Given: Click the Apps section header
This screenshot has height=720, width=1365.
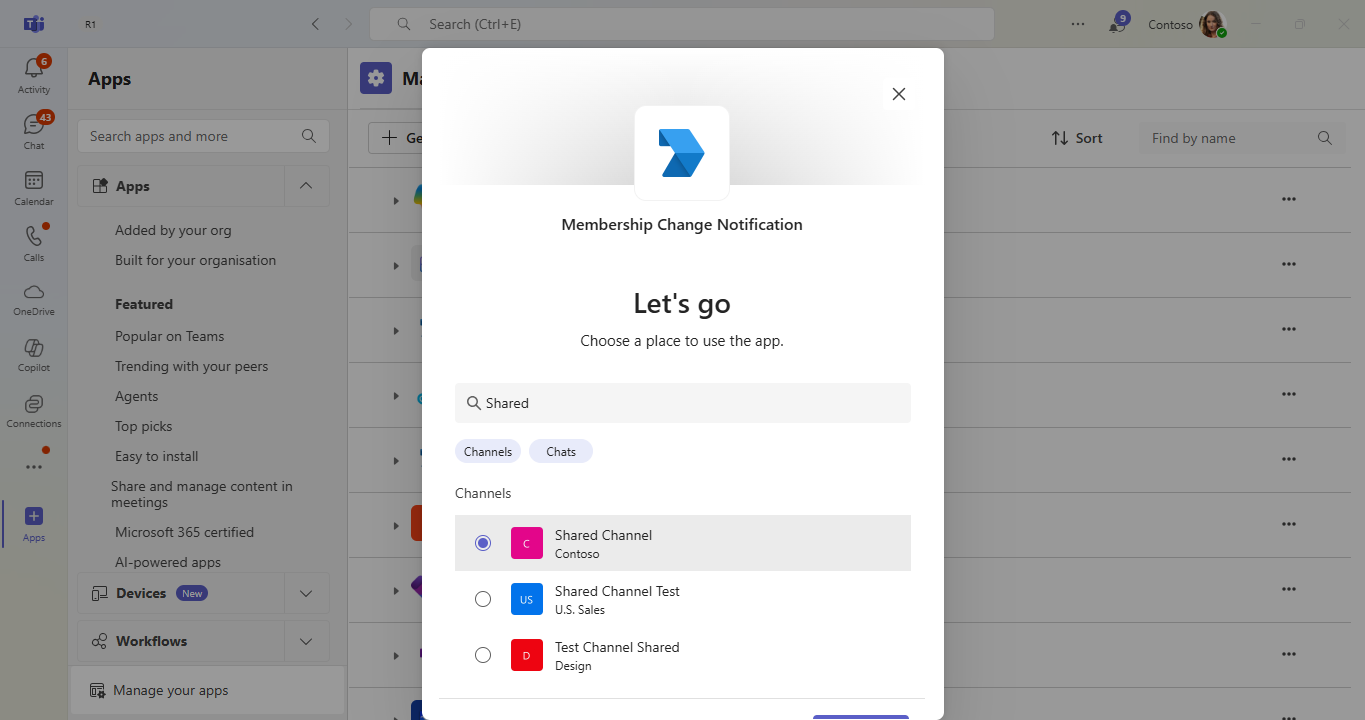Looking at the screenshot, I should [x=181, y=186].
